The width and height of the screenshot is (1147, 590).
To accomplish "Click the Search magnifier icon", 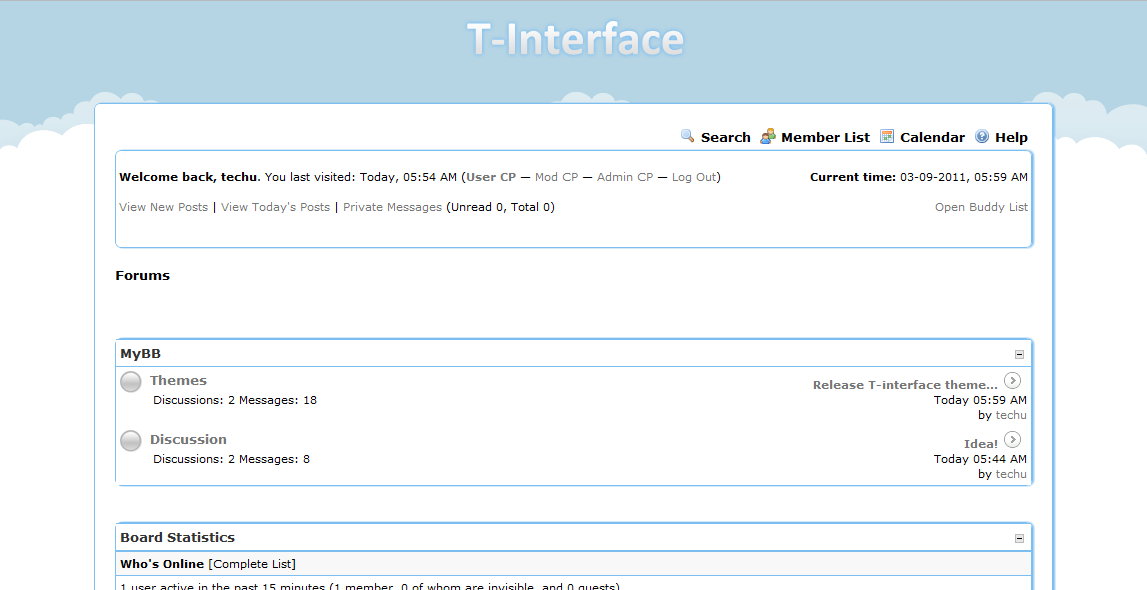I will [688, 137].
